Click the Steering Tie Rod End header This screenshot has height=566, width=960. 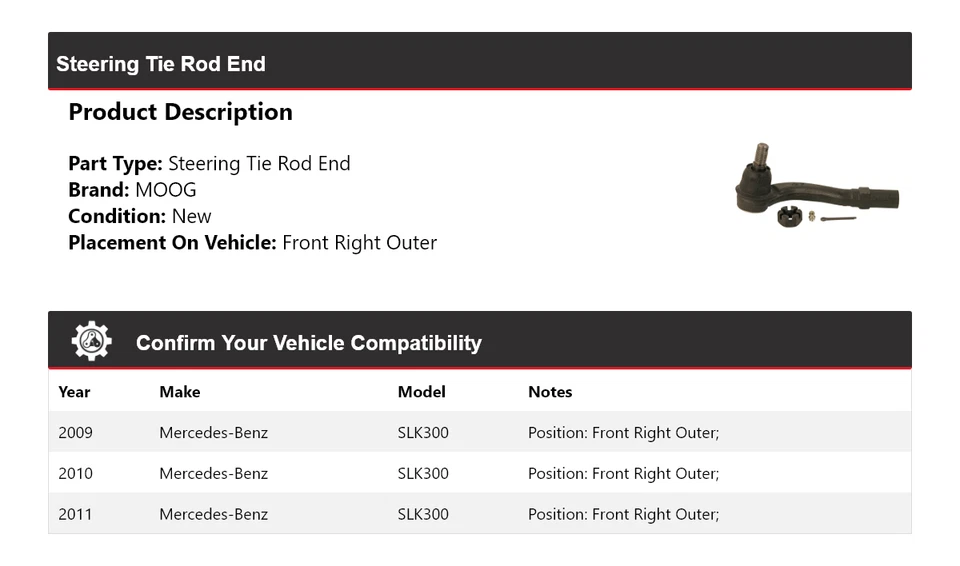161,64
